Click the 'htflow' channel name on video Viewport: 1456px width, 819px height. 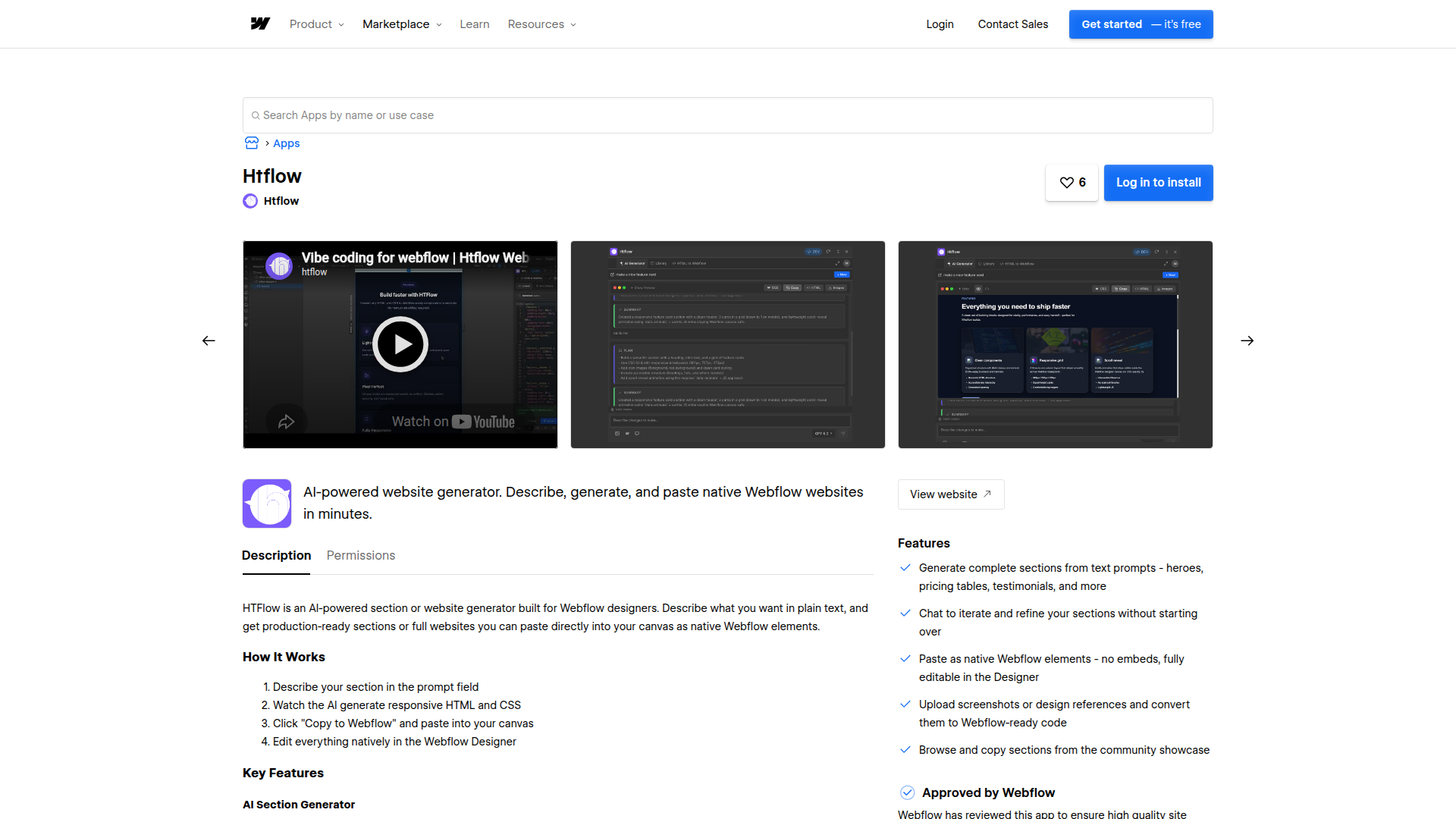[x=314, y=272]
